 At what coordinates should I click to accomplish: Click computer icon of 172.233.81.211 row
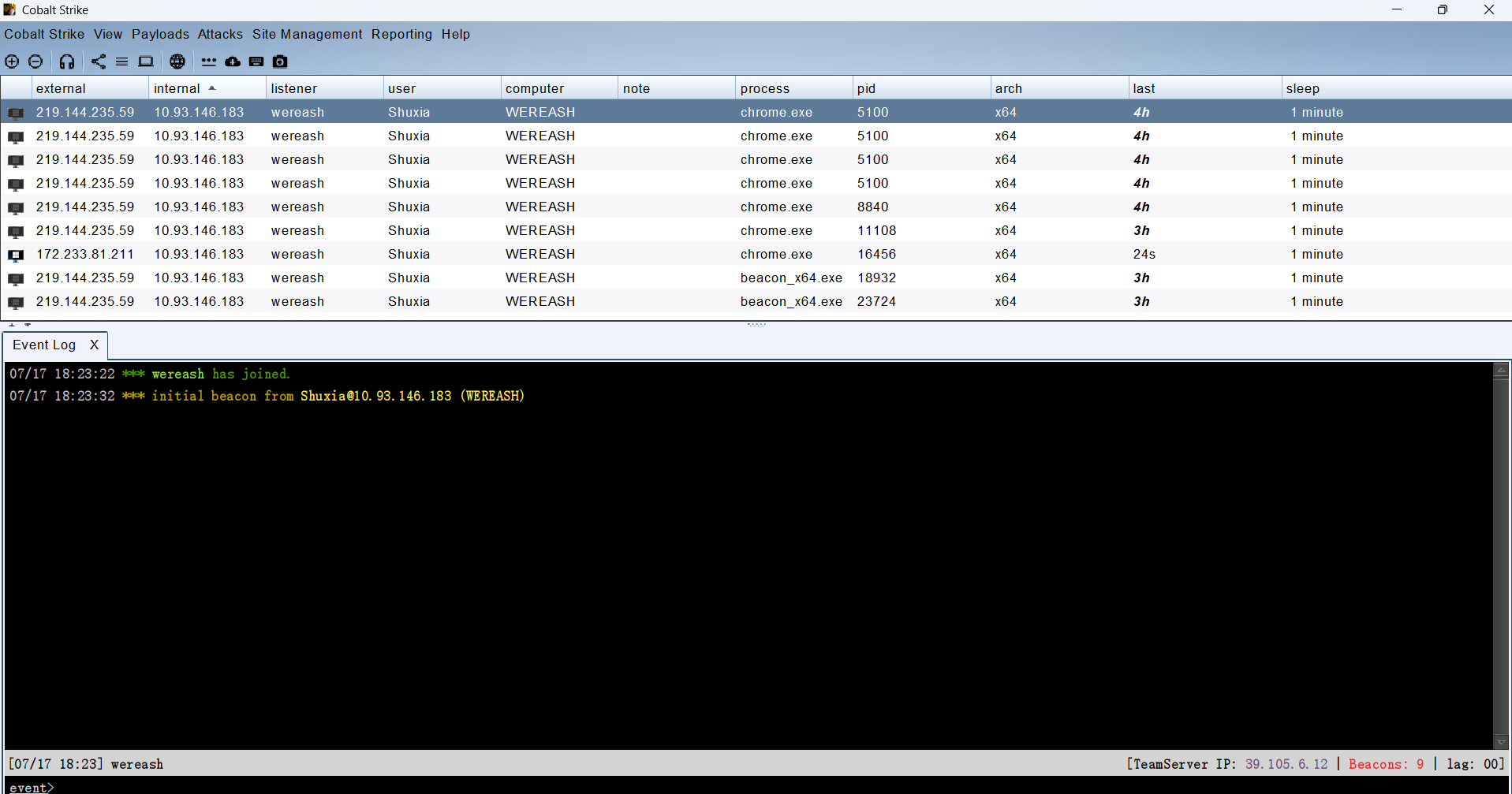16,255
